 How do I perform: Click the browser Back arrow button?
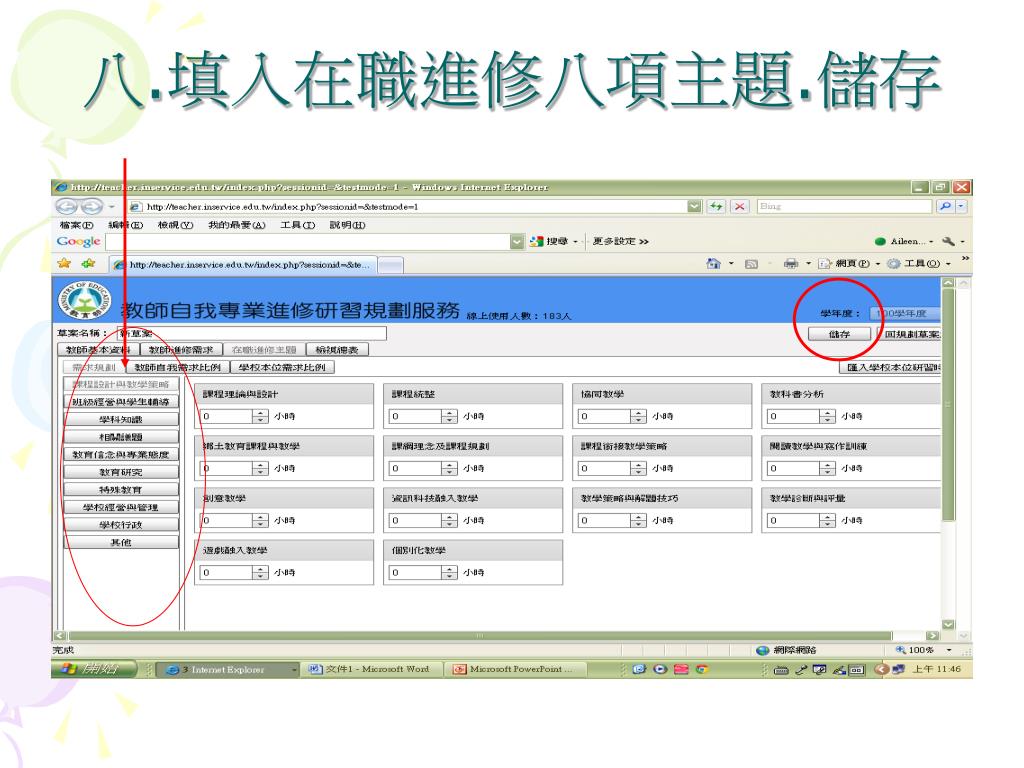tap(67, 207)
